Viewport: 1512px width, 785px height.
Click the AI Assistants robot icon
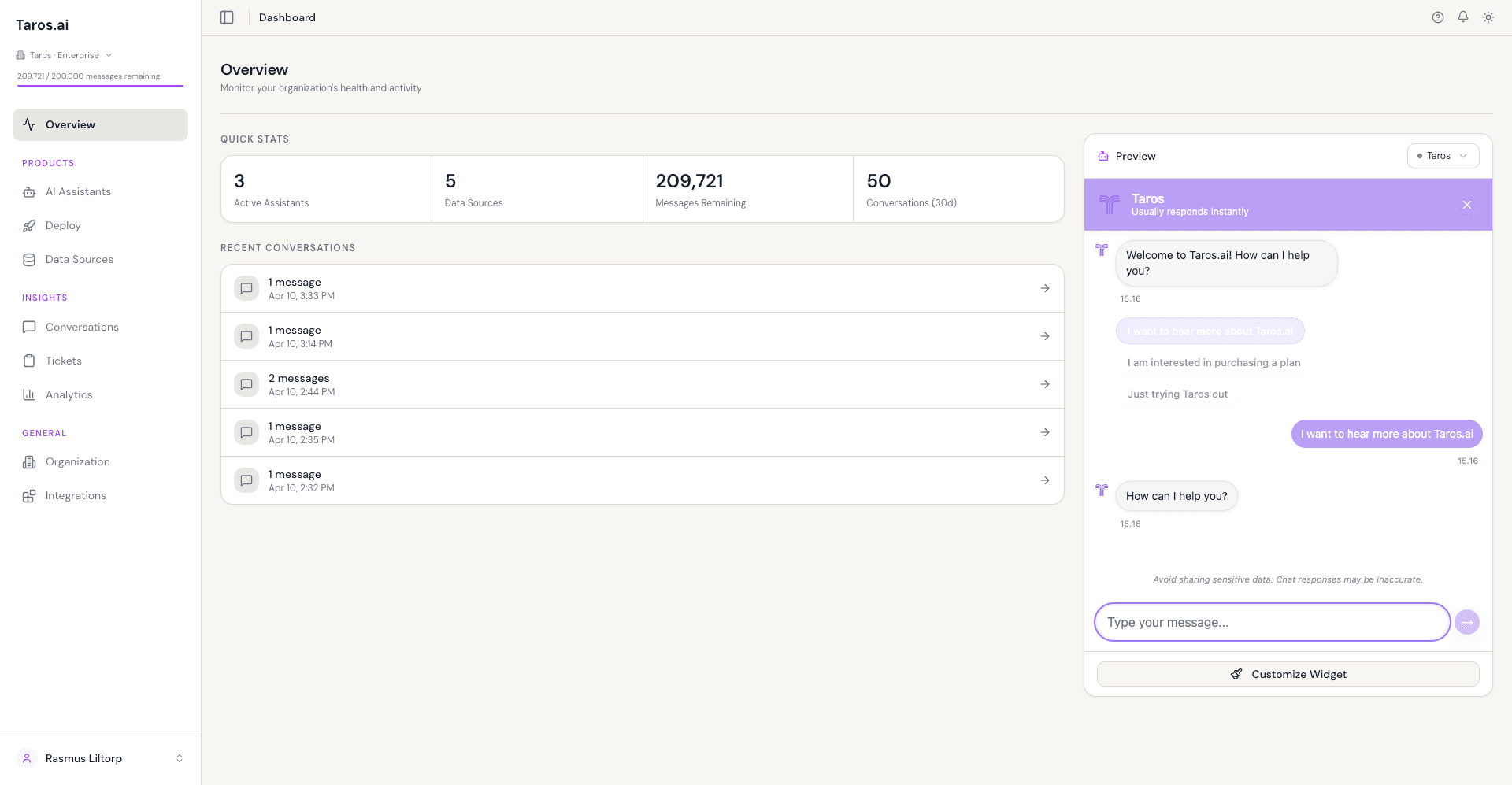tap(29, 192)
